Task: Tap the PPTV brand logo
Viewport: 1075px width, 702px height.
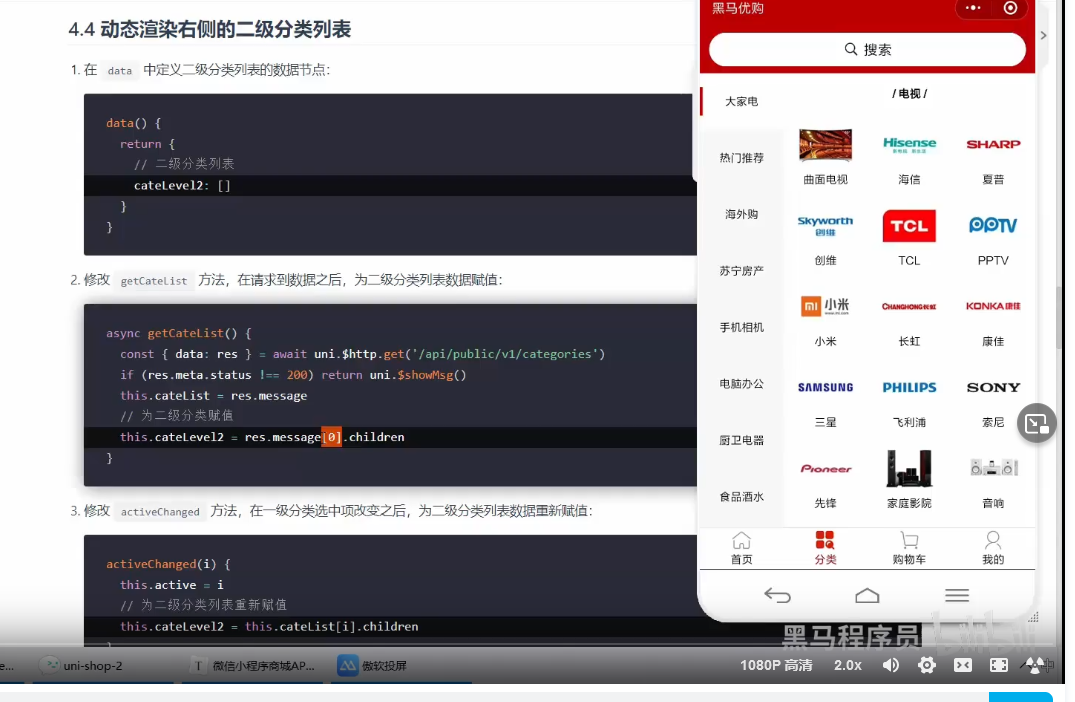Action: click(x=993, y=225)
